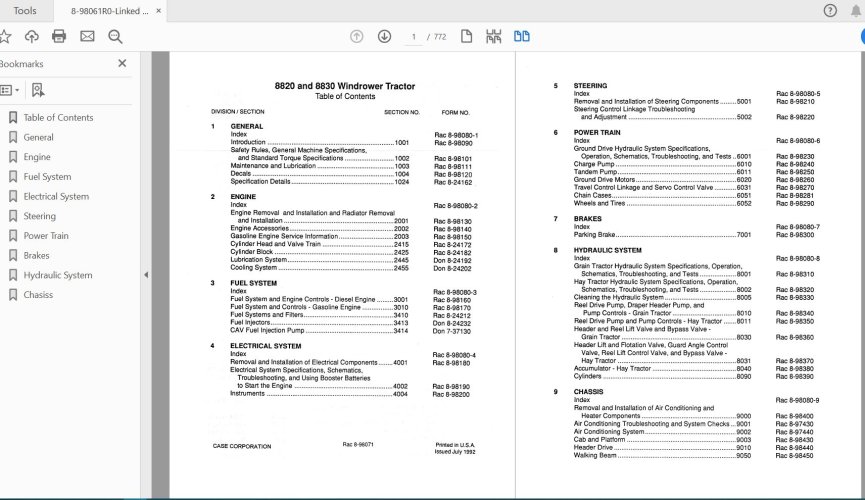This screenshot has height=500, width=865.
Task: Click the GENERAL division heading
Action: pyautogui.click(x=247, y=126)
